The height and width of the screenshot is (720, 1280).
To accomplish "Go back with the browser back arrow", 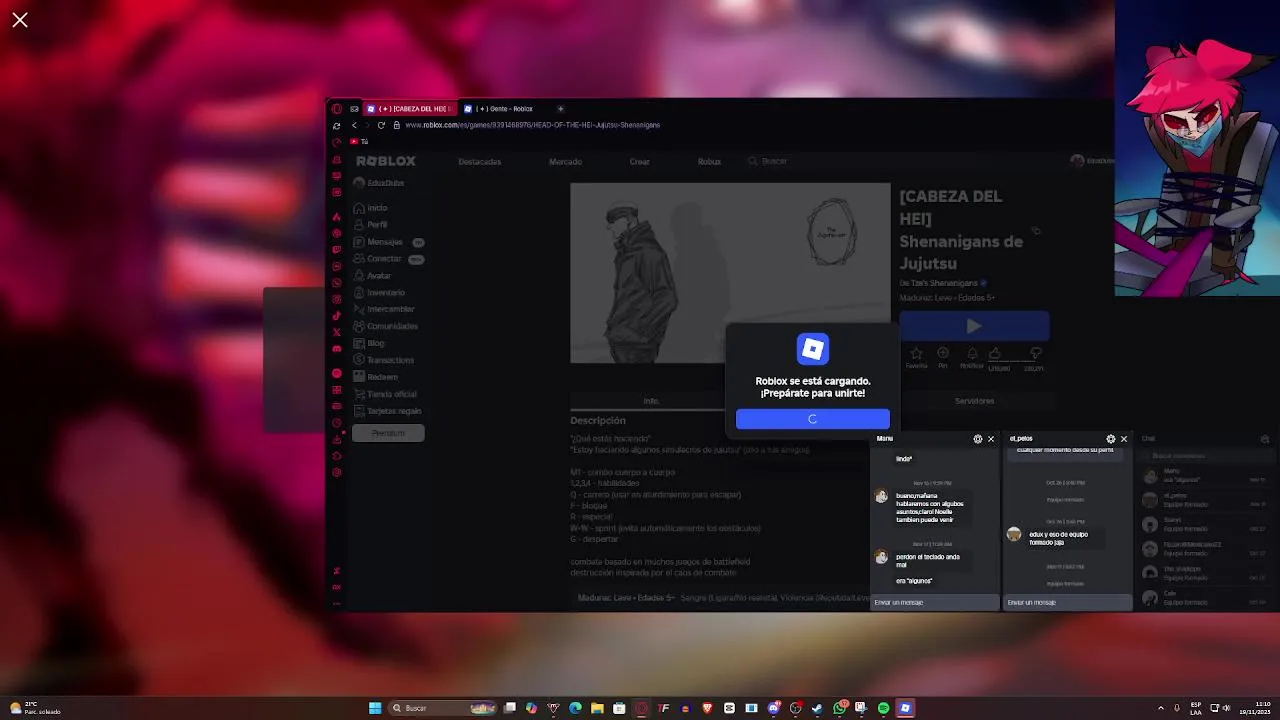I will tap(354, 125).
